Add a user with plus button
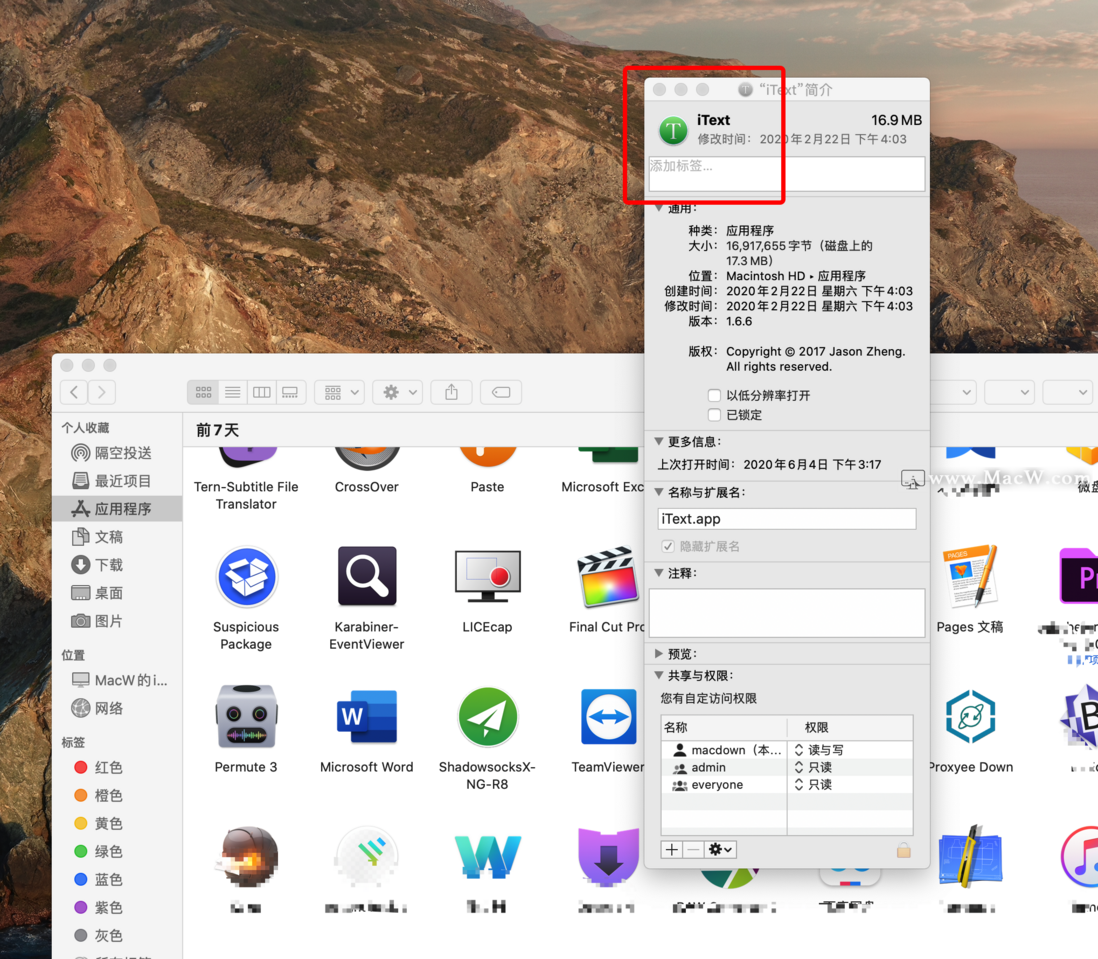The height and width of the screenshot is (959, 1098). [672, 850]
